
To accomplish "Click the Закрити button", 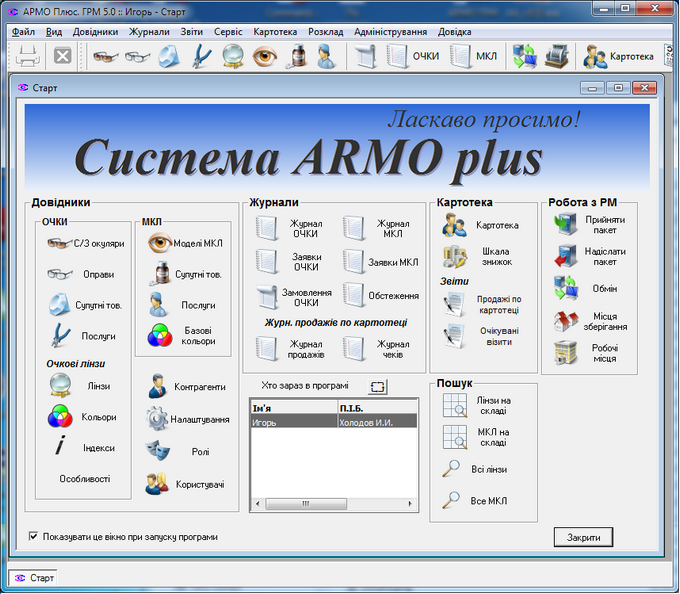I will (x=583, y=538).
